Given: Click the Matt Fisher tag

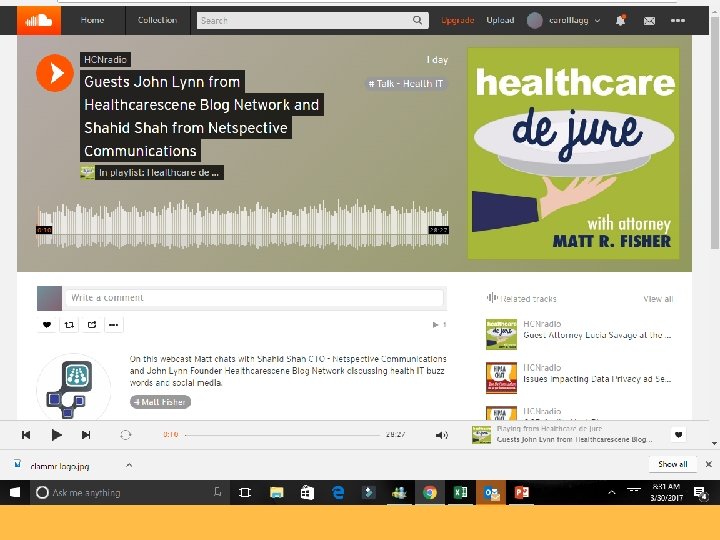Looking at the screenshot, I should (160, 402).
